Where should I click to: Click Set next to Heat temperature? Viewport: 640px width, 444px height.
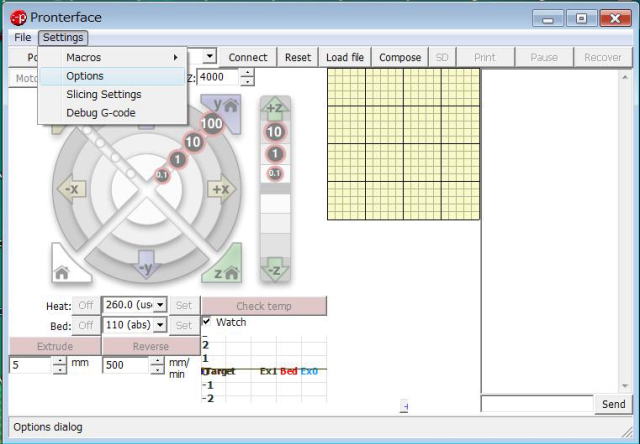point(184,305)
